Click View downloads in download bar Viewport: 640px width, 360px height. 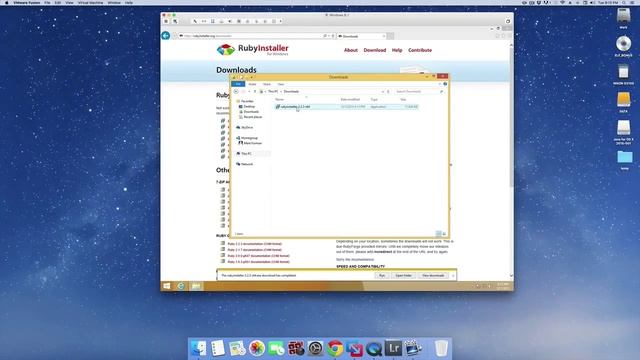point(433,276)
